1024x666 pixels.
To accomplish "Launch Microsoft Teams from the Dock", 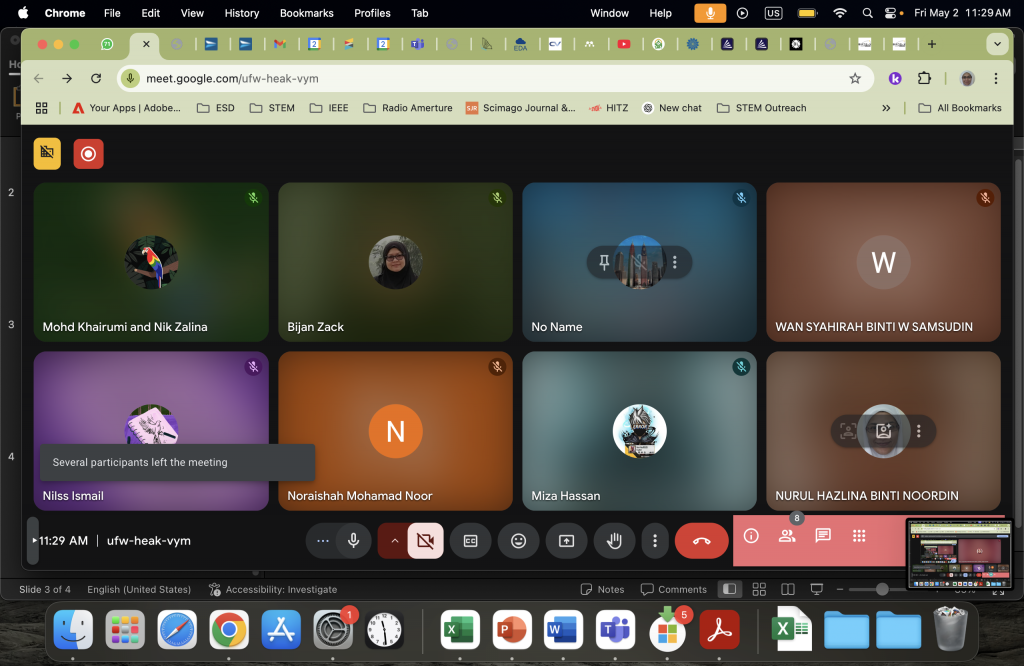I will coord(615,630).
